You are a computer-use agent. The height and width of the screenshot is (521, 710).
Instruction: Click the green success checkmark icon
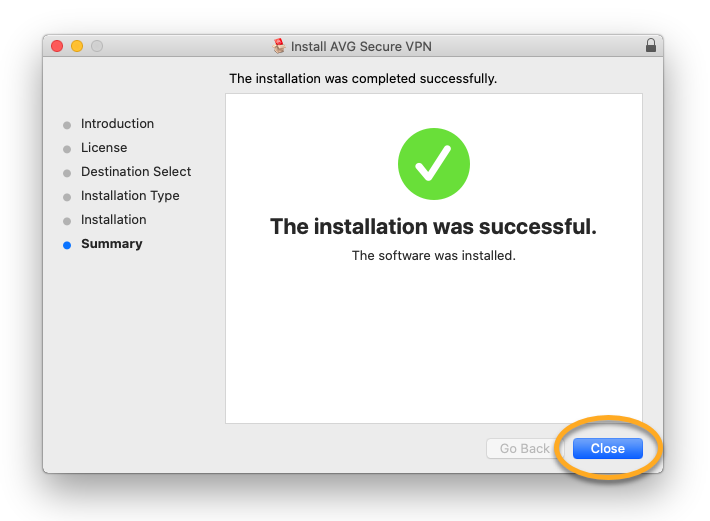[x=434, y=164]
